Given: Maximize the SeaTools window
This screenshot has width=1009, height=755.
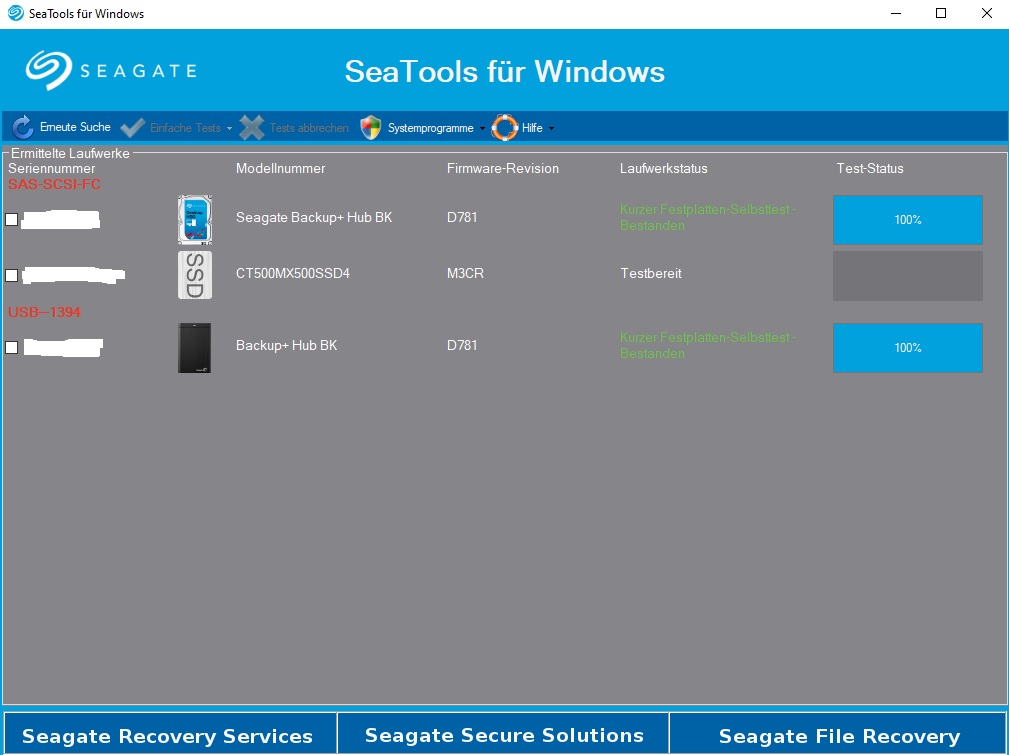Looking at the screenshot, I should click(x=941, y=13).
